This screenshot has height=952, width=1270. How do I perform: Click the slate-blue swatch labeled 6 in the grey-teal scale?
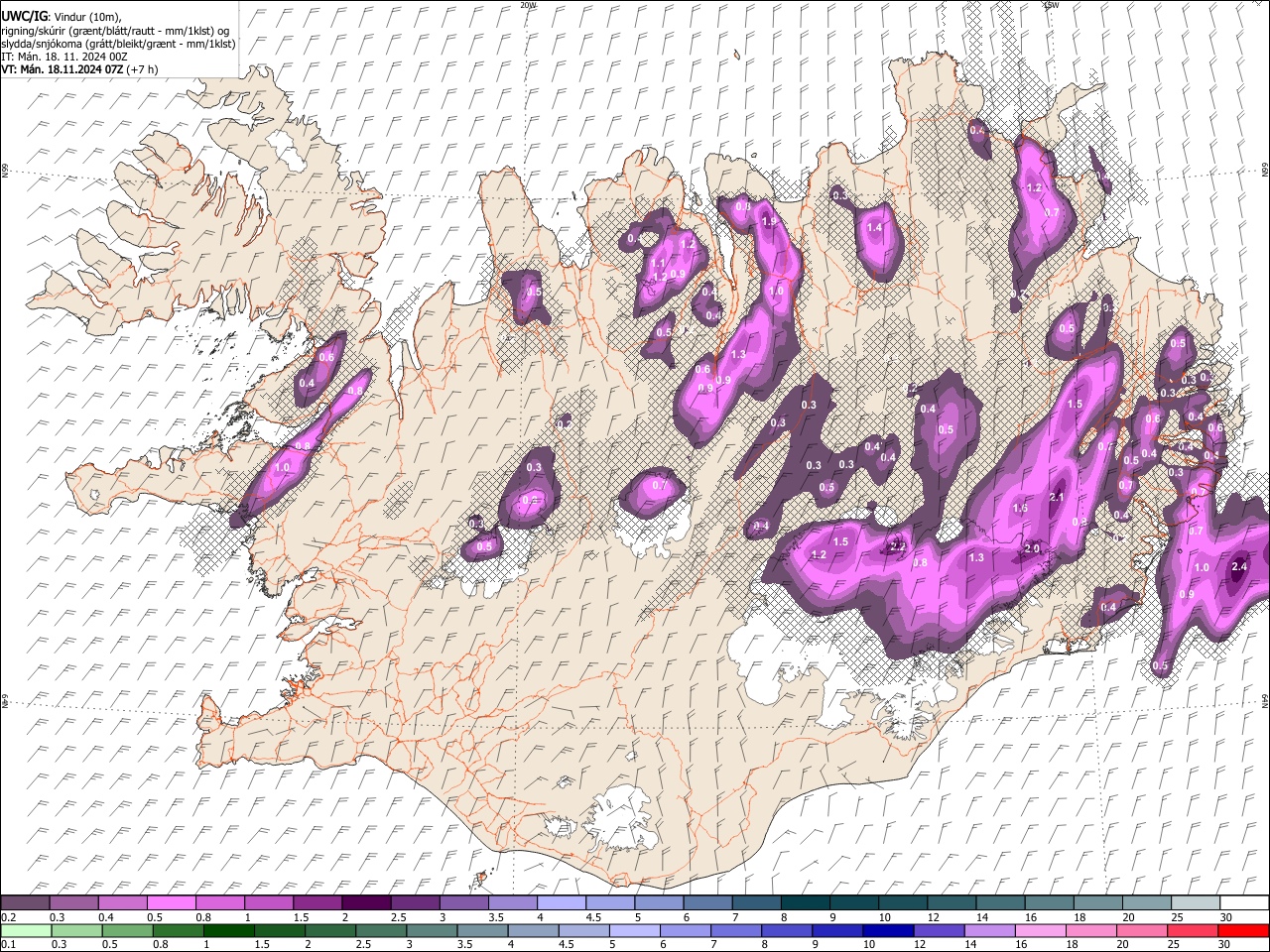tap(706, 902)
